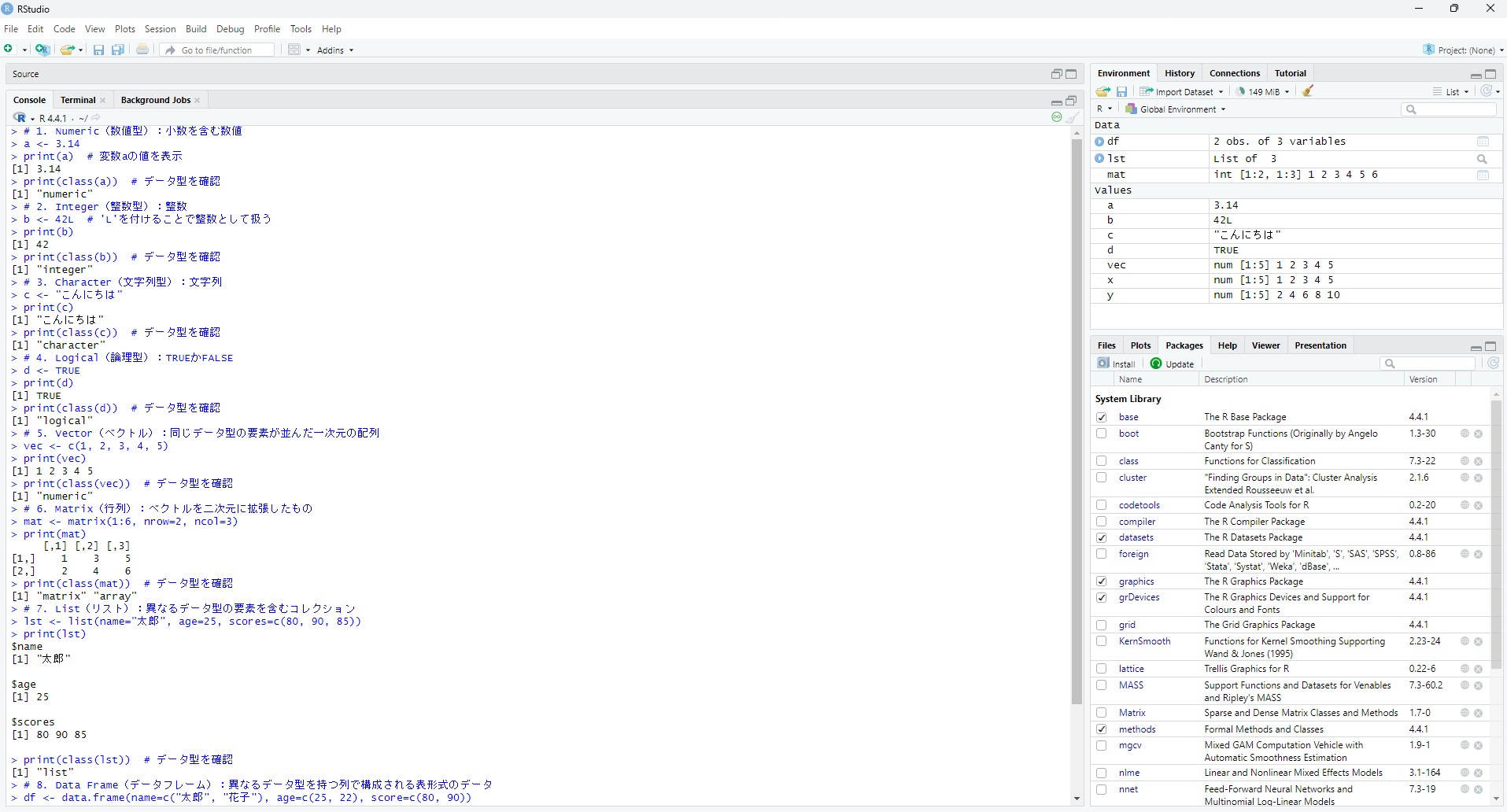Click the Save all documents icon
The height and width of the screenshot is (812, 1507).
click(118, 50)
